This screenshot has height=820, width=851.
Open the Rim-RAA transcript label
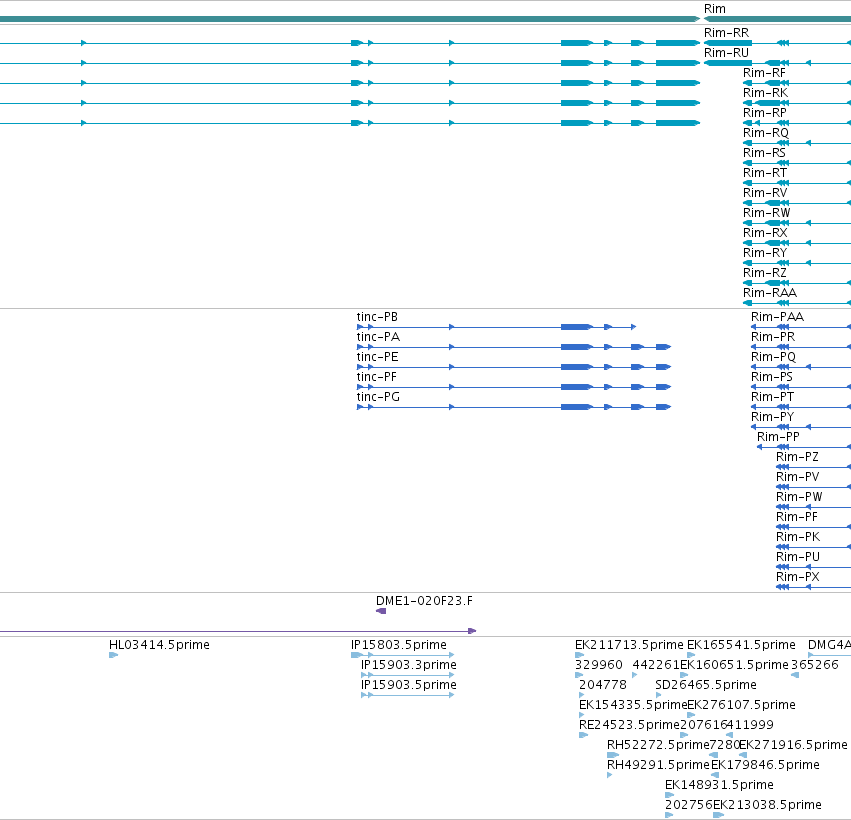(770, 293)
